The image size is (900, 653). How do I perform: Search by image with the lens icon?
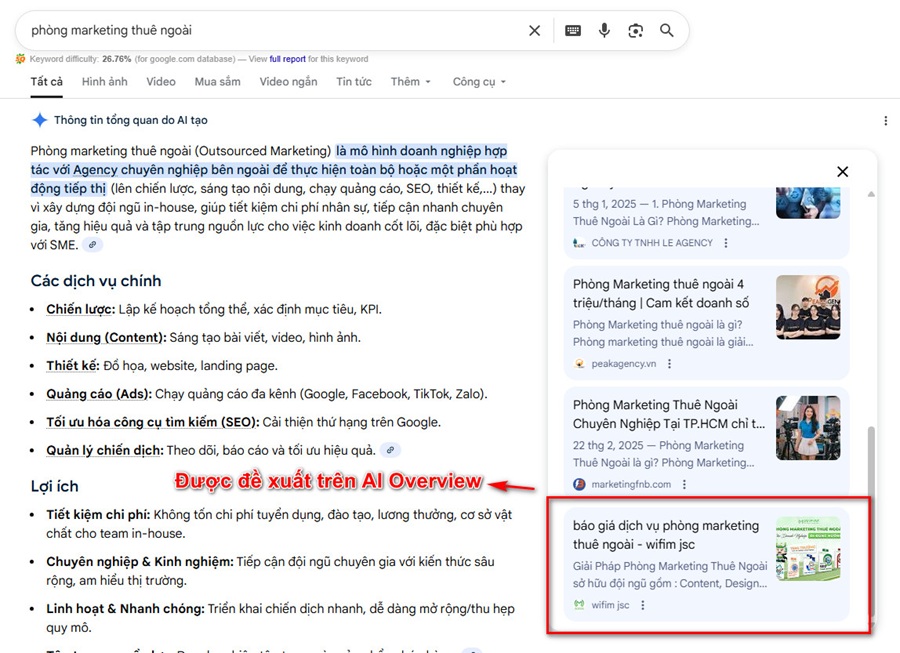635,31
